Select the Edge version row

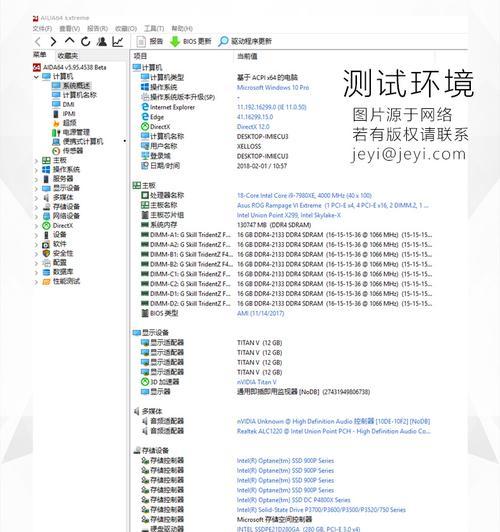click(x=207, y=117)
